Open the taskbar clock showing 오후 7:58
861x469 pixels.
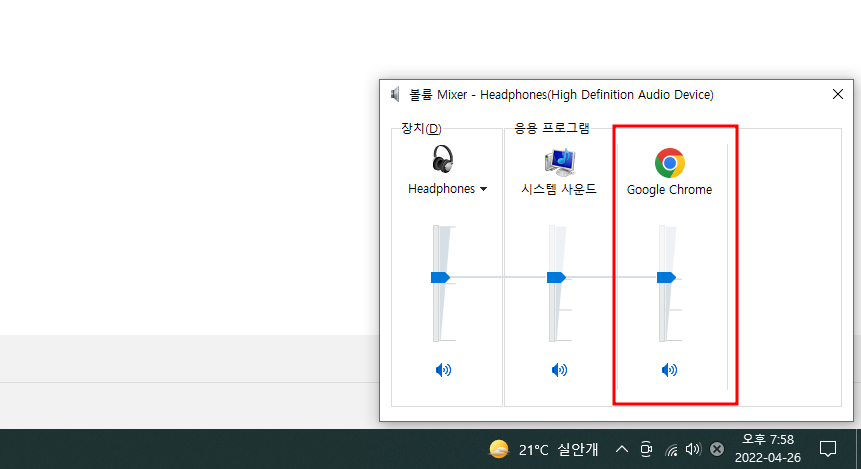(768, 449)
